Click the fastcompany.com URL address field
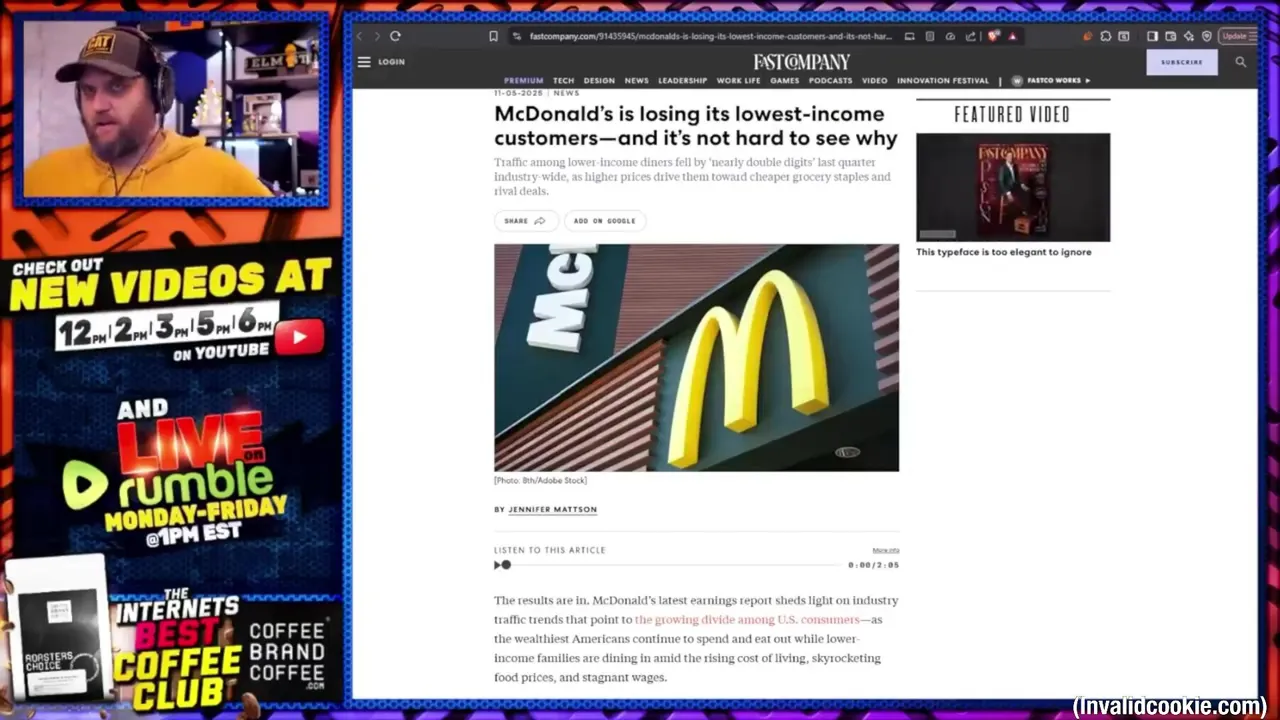This screenshot has height=720, width=1280. pos(710,36)
